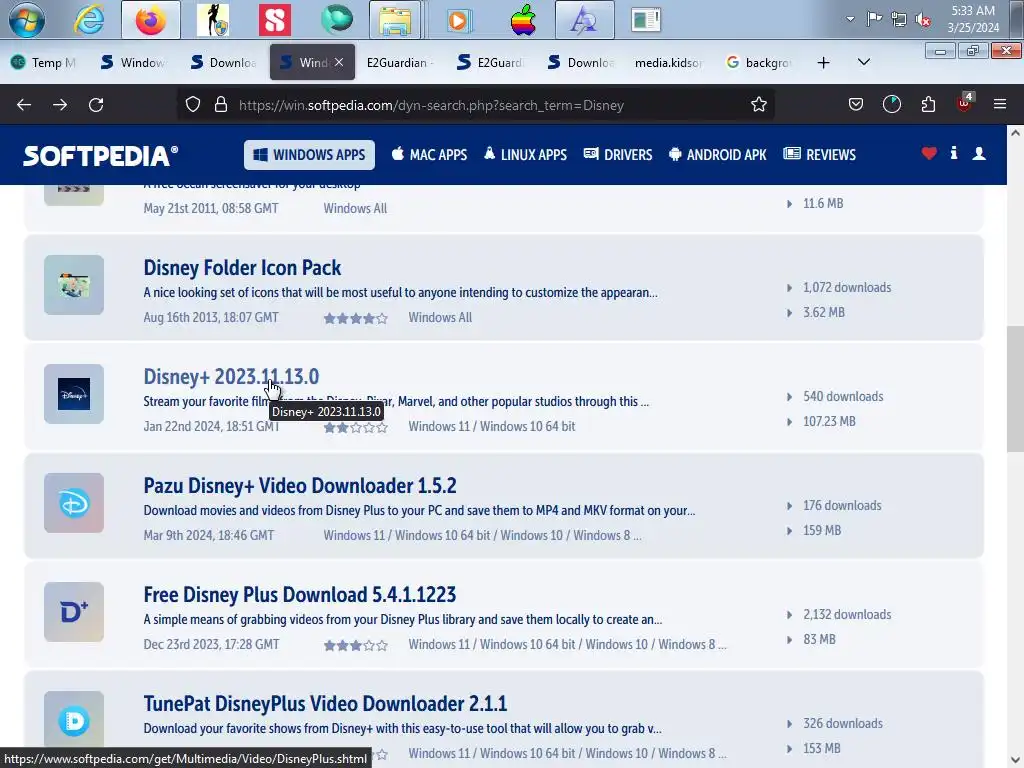
Task: Open the rainbow Apple taskbar icon
Action: coord(523,20)
